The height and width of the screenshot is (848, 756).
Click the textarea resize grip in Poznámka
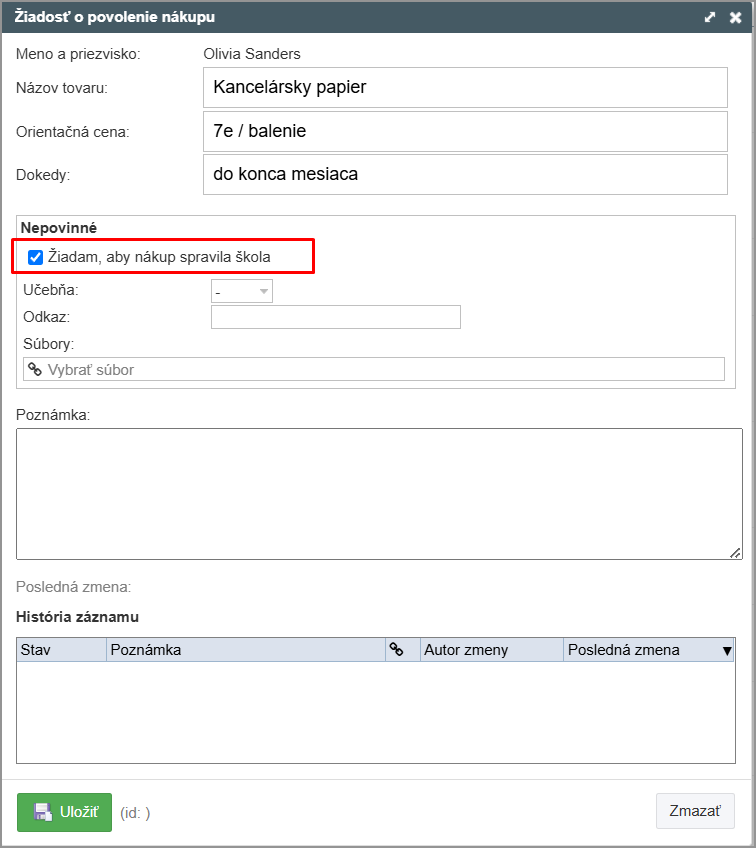[x=735, y=553]
